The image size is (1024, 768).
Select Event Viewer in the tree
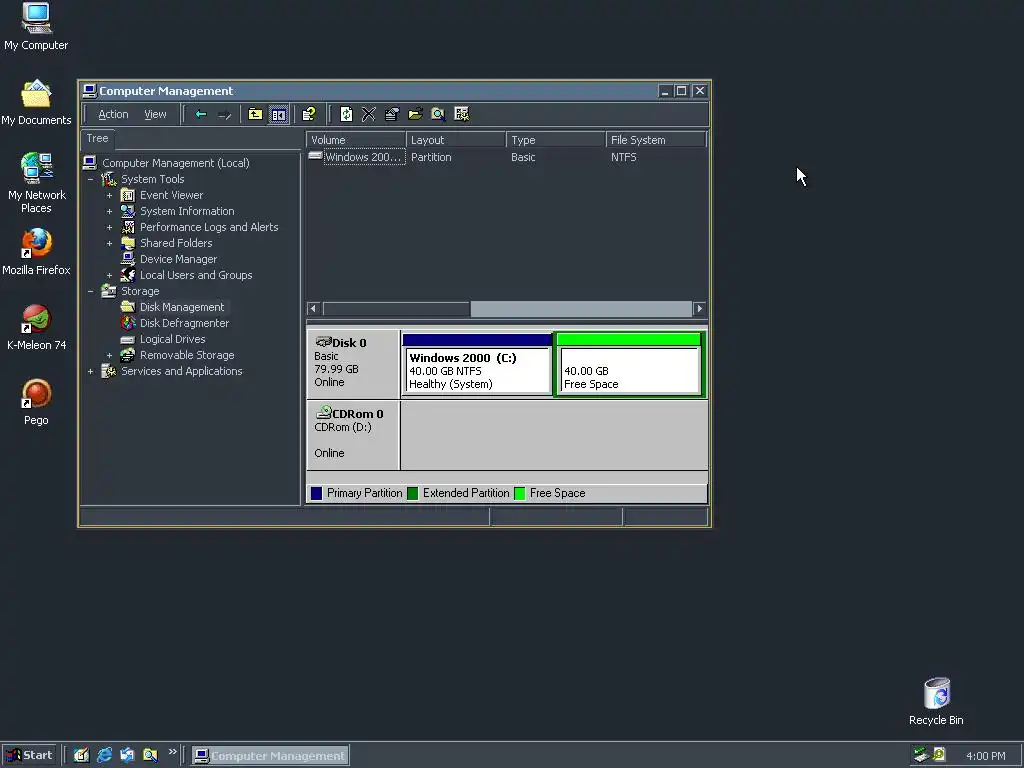click(x=171, y=195)
